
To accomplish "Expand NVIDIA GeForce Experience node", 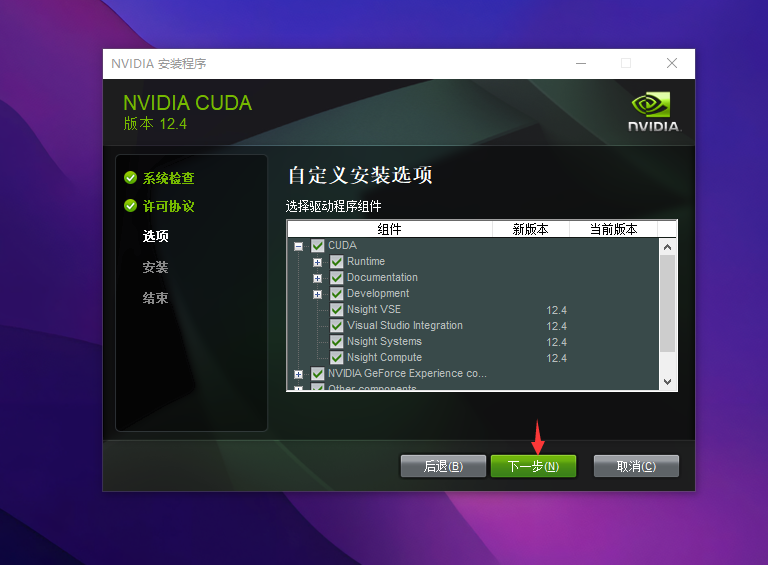I will click(x=298, y=374).
